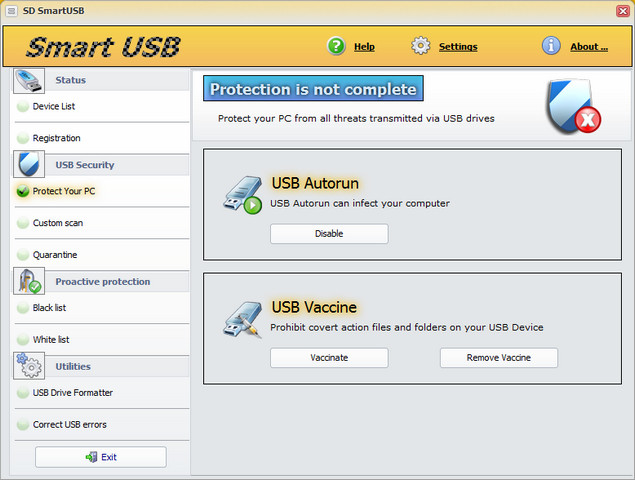
Task: Click the protection shield warning icon
Action: click(573, 107)
